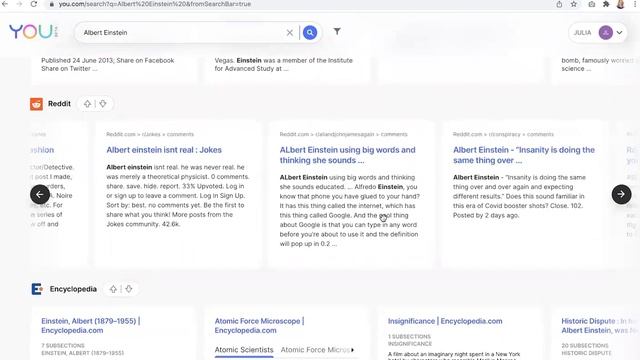Clear the search box with X
640x360 pixels.
[289, 33]
